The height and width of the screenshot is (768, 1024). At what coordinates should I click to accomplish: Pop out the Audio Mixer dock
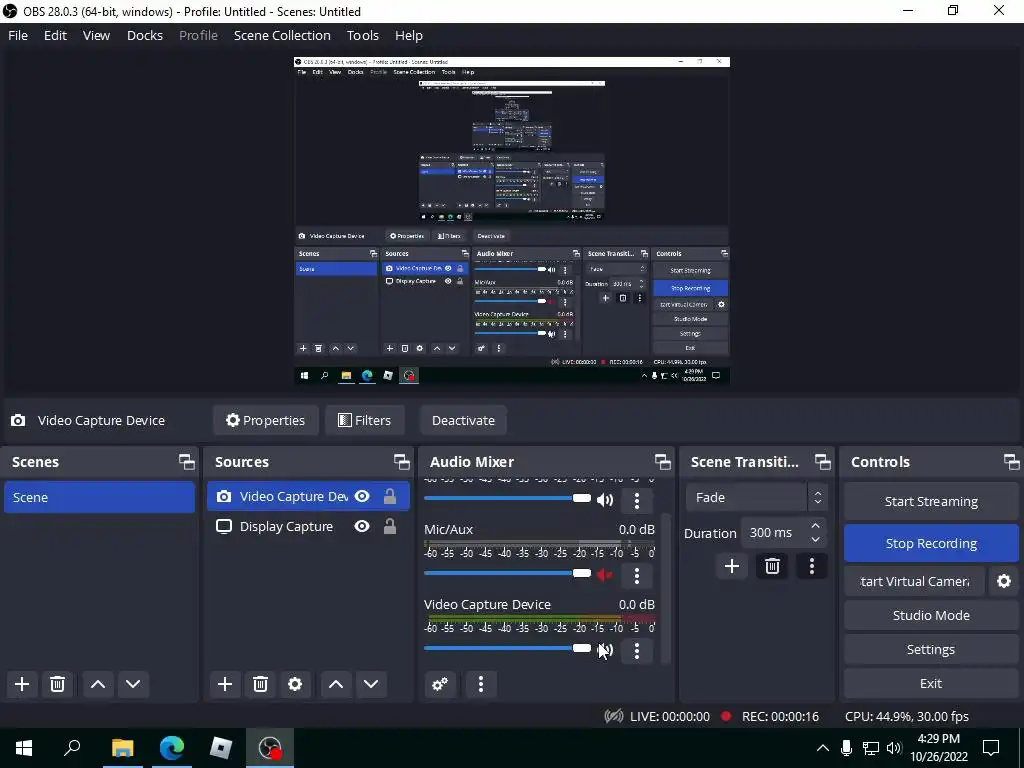tap(663, 462)
